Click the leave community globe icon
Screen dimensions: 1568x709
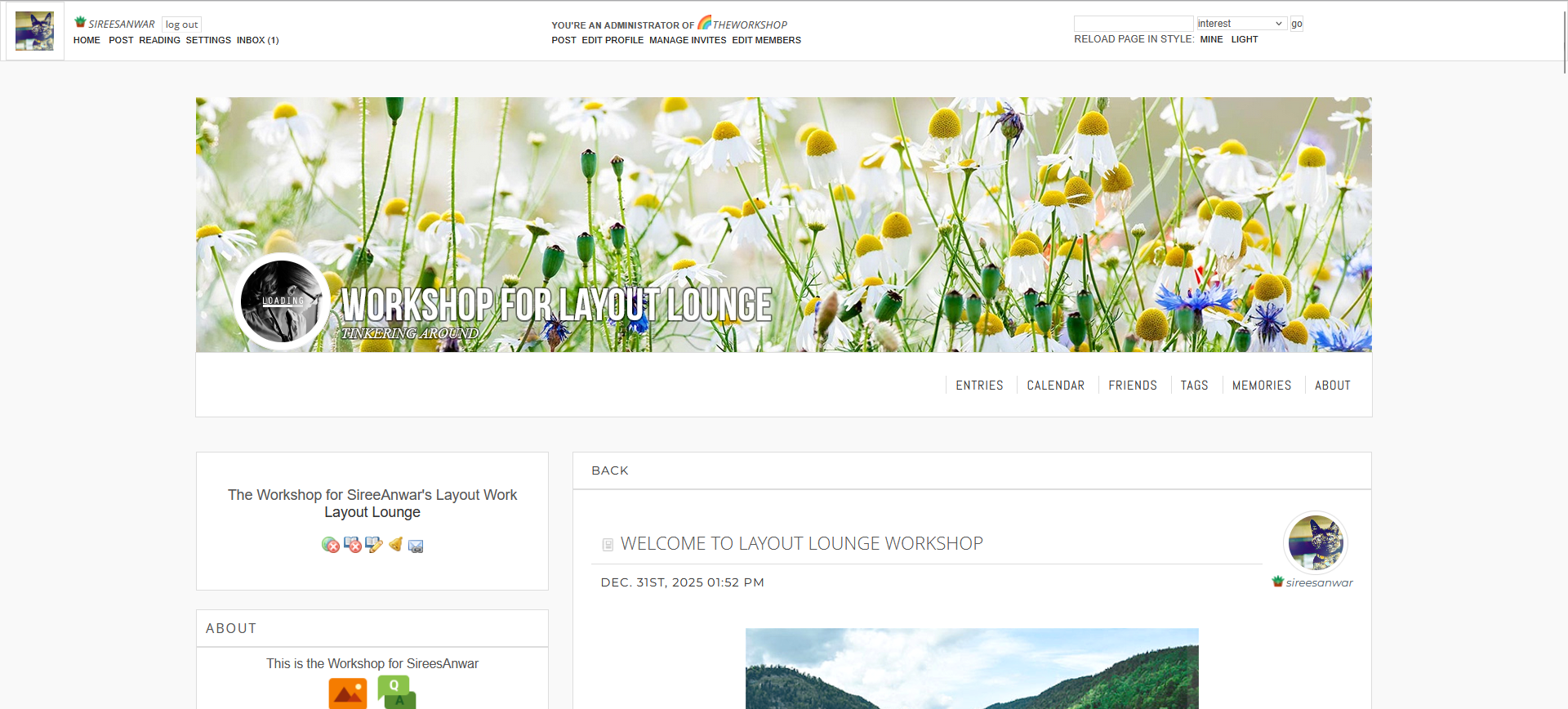click(x=330, y=545)
